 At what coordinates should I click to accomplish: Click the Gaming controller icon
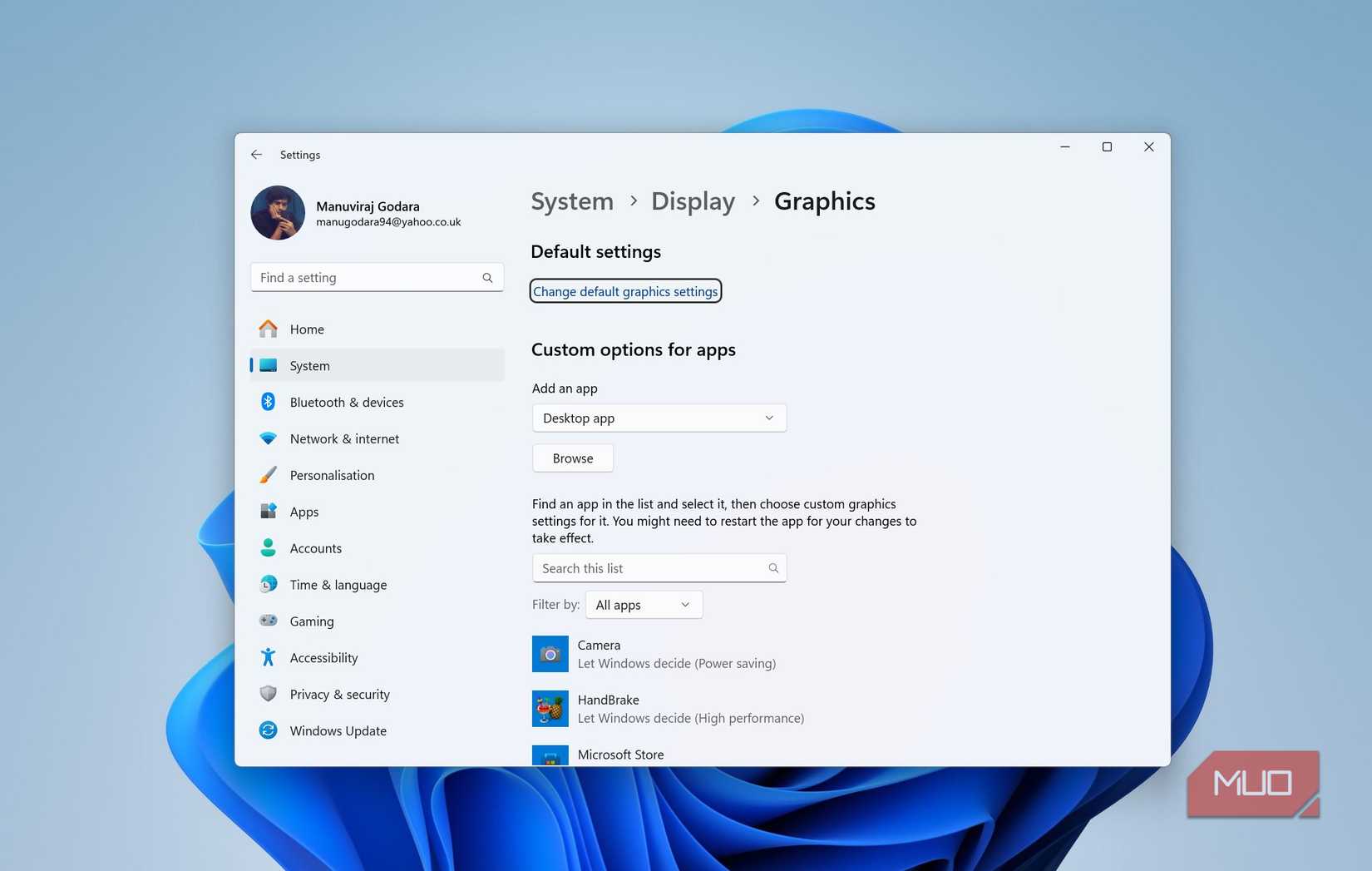268,621
